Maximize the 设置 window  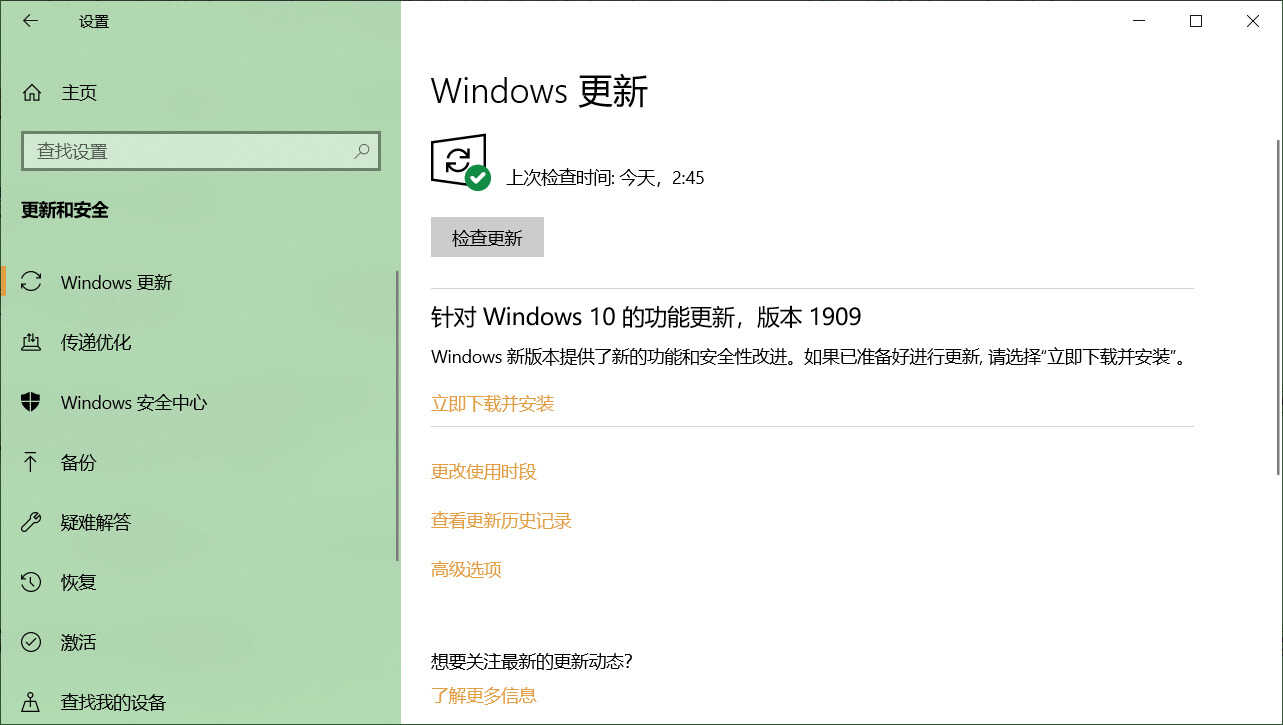[x=1196, y=21]
